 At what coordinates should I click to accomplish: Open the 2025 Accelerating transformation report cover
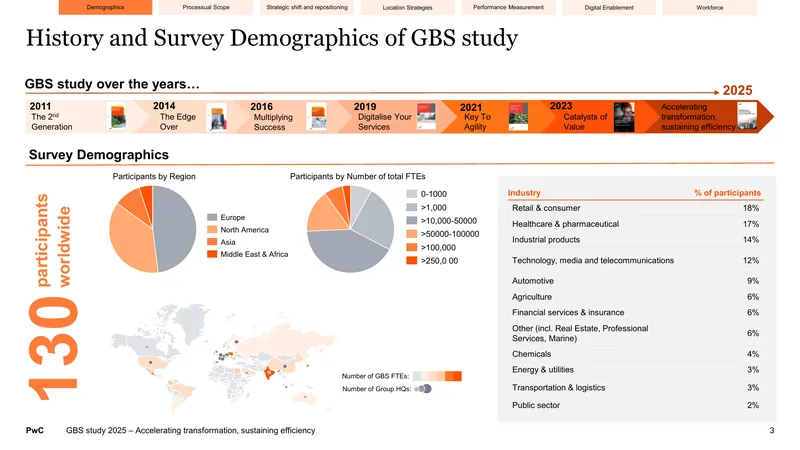(747, 116)
